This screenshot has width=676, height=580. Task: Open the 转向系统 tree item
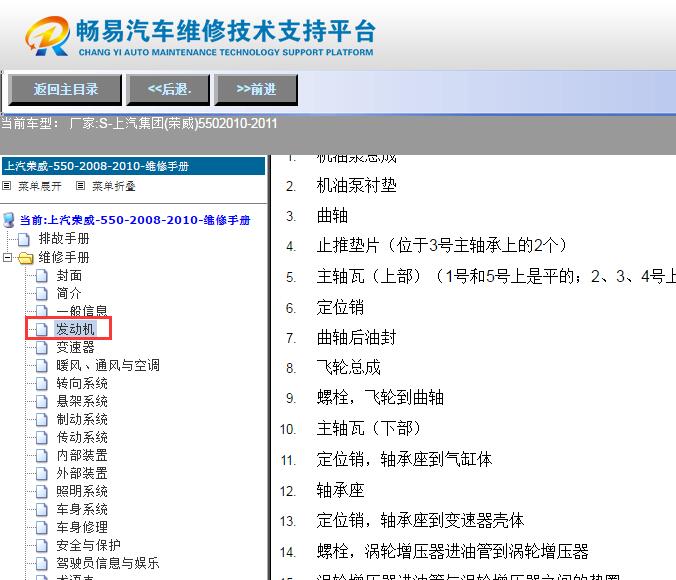point(82,383)
